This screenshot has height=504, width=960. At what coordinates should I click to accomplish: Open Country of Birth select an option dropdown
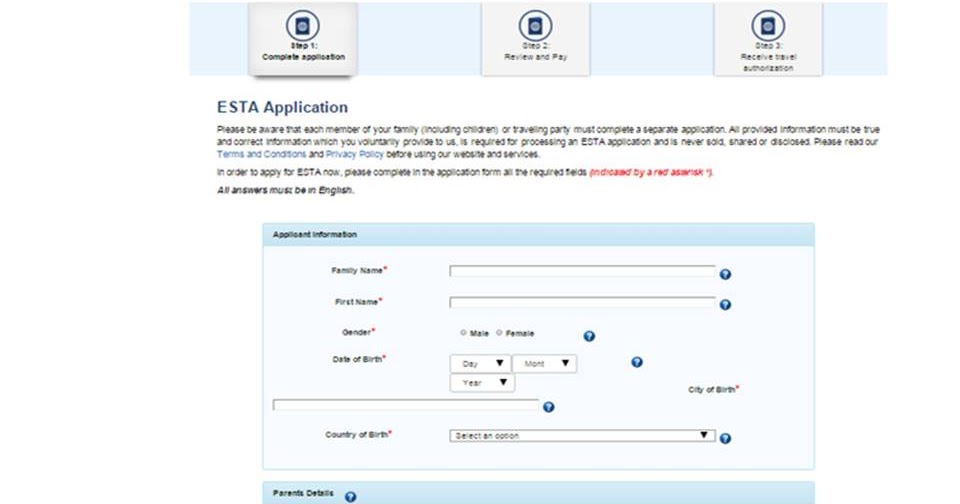pyautogui.click(x=582, y=435)
